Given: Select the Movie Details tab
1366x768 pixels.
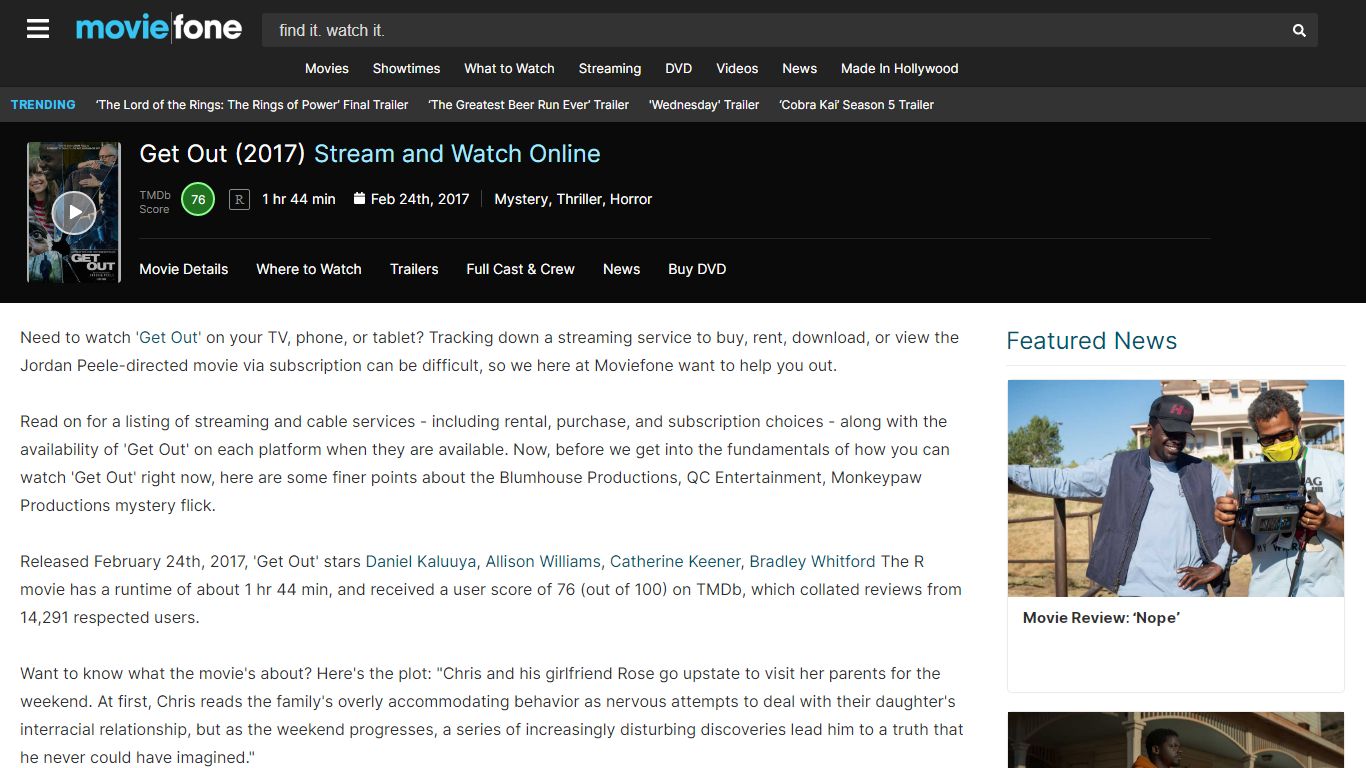Looking at the screenshot, I should tap(184, 269).
